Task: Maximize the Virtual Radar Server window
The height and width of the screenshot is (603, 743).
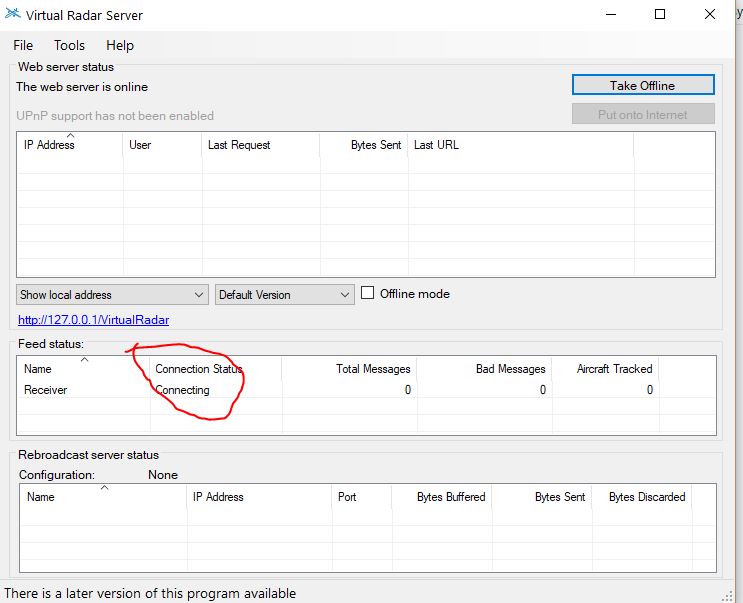Action: click(x=660, y=14)
